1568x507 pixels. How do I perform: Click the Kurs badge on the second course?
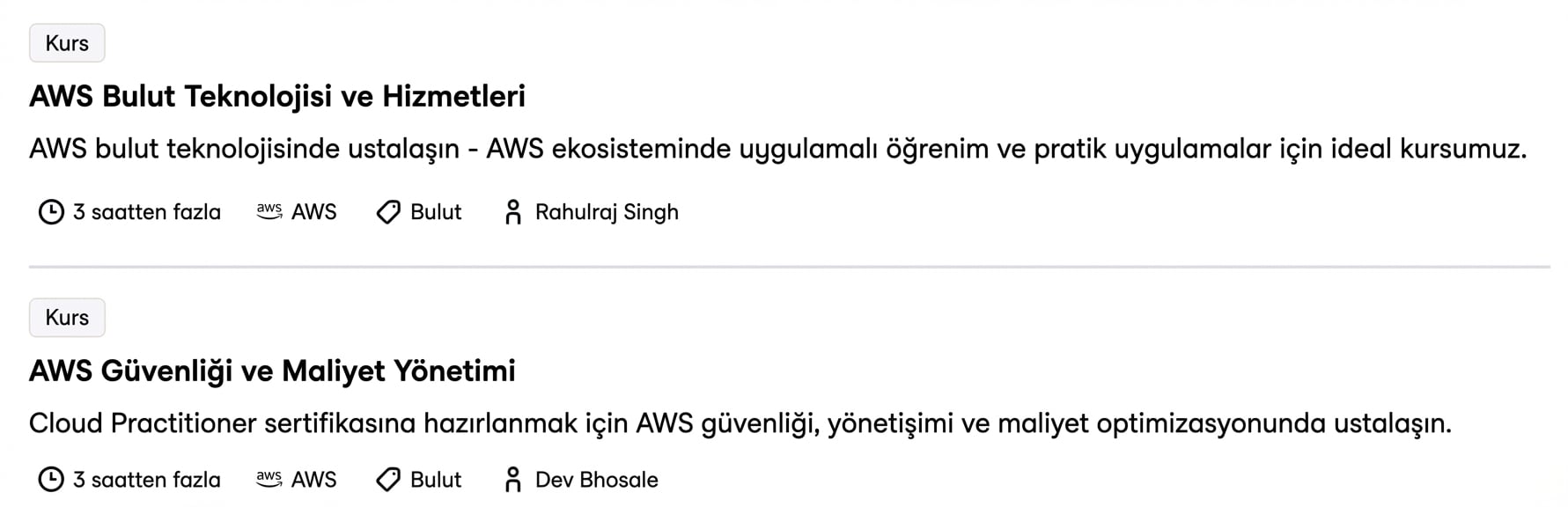tap(66, 317)
